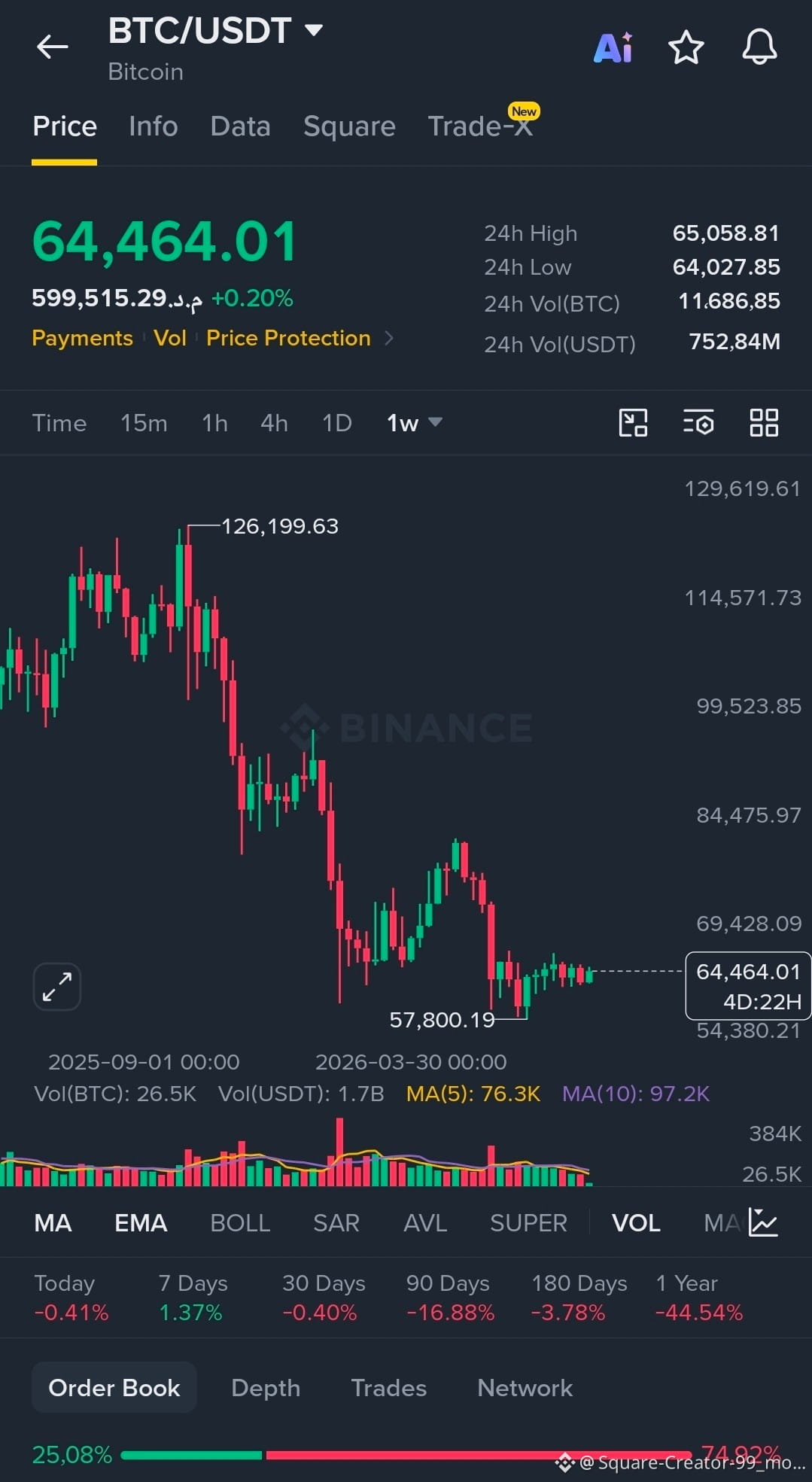Enable the BOLL indicator
The image size is (812, 1482).
240,1223
